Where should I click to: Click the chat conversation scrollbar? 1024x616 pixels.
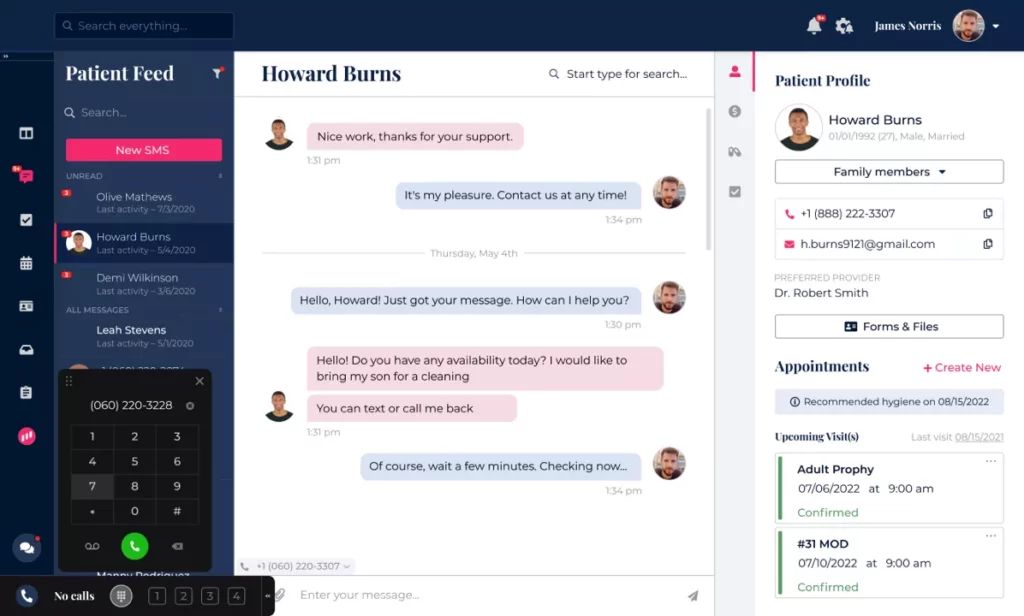[x=709, y=180]
